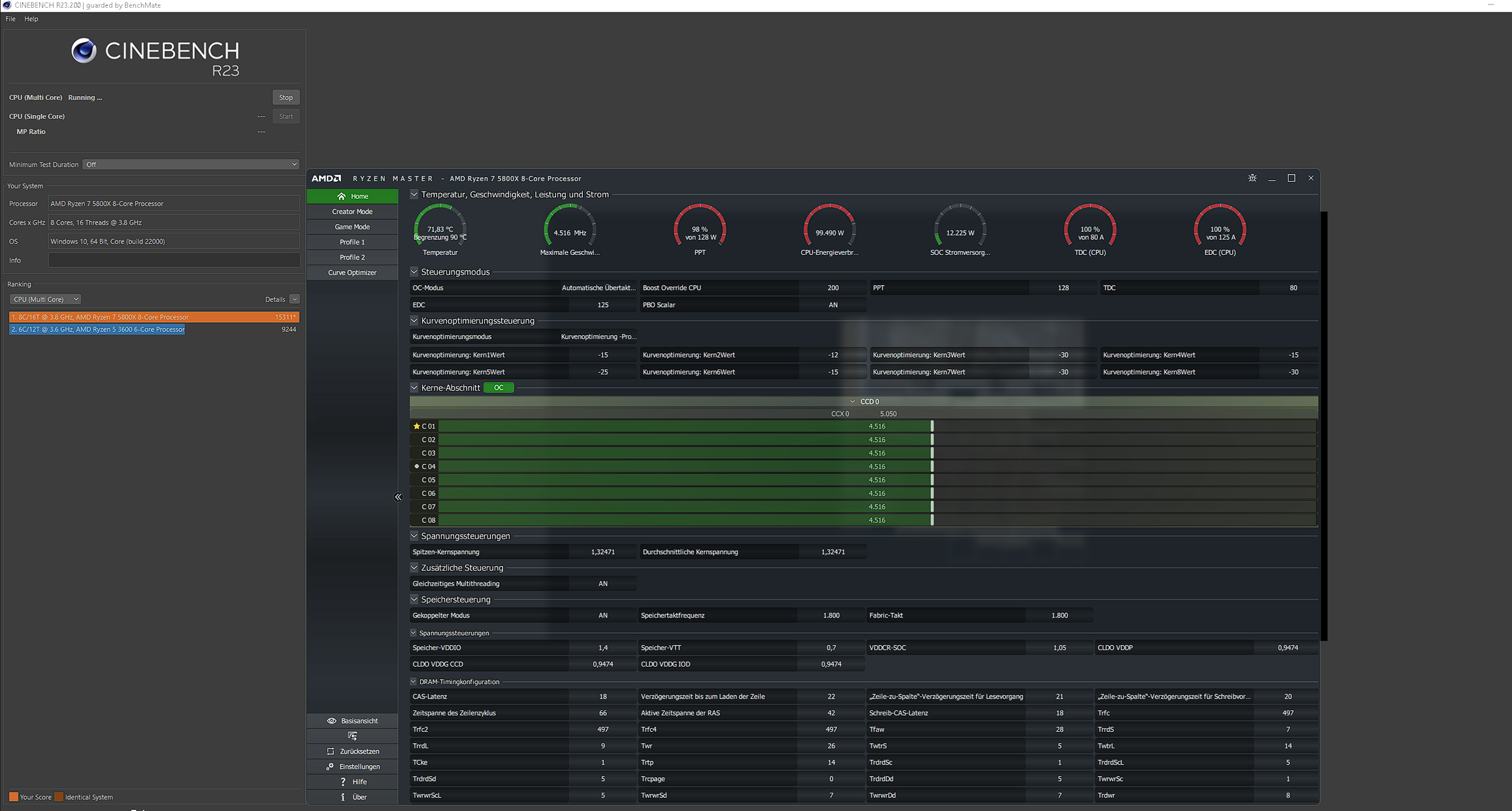Click the Zurücksetzen reset icon
1512x811 pixels.
click(x=331, y=752)
